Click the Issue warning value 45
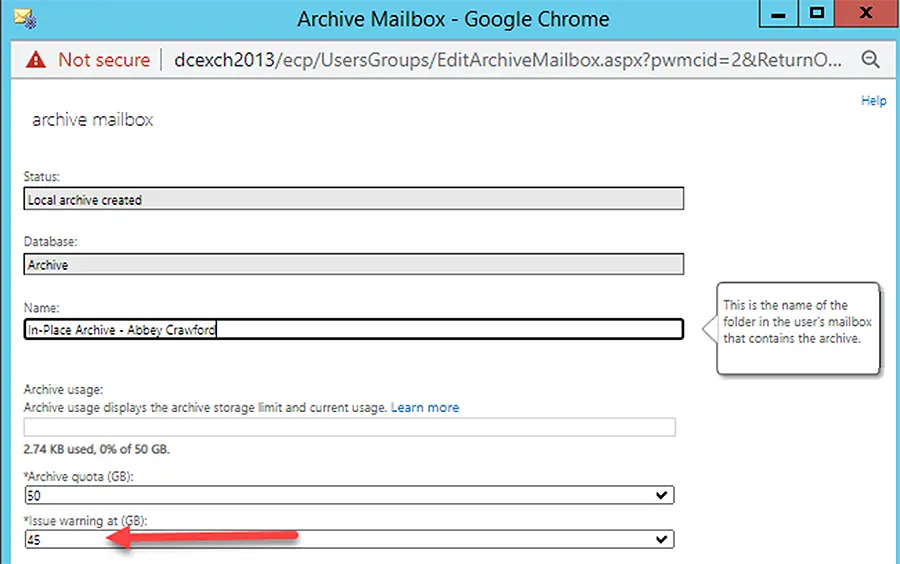The height and width of the screenshot is (564, 900). 34,540
